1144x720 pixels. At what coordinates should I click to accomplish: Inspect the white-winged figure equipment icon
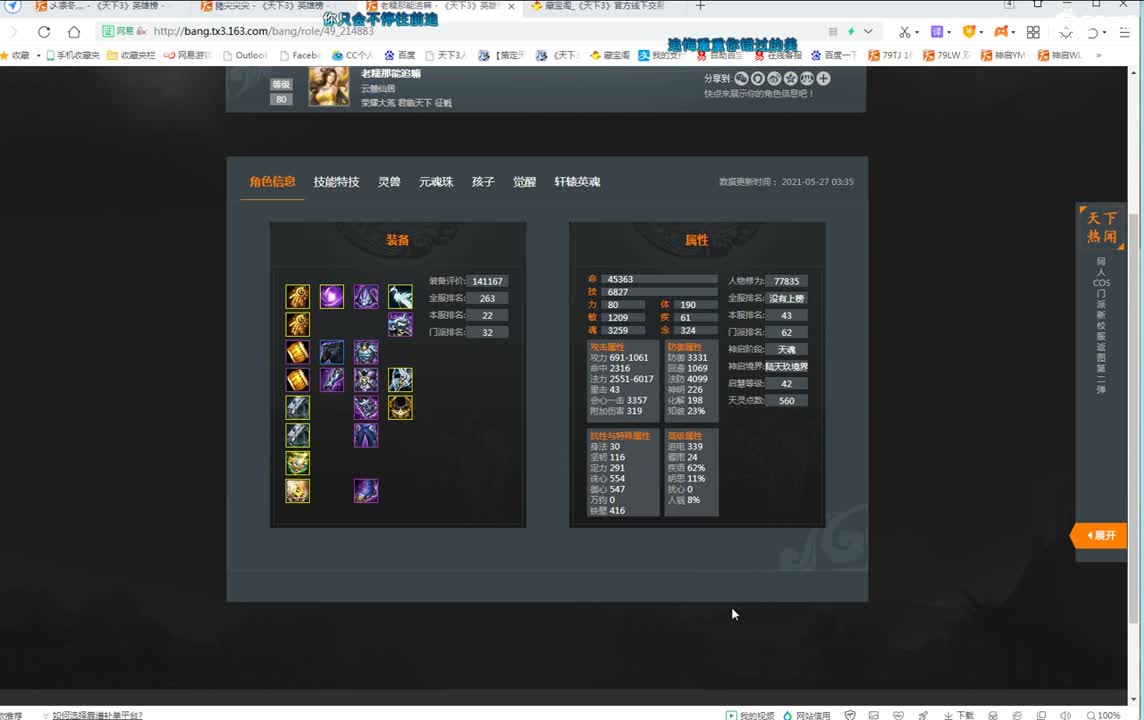click(401, 379)
